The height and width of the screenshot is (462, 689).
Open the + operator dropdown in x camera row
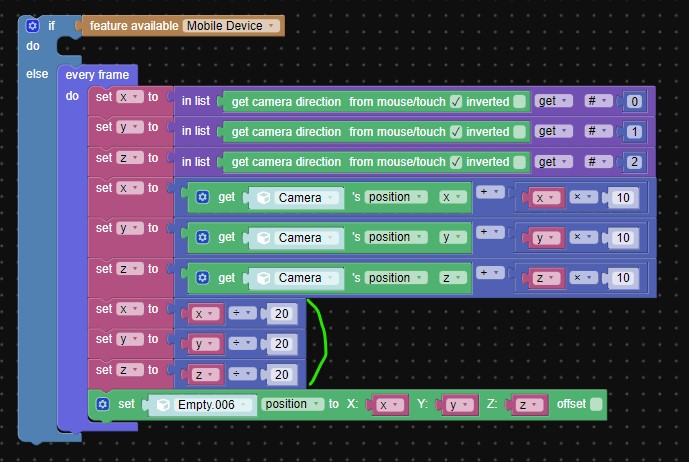pyautogui.click(x=490, y=192)
